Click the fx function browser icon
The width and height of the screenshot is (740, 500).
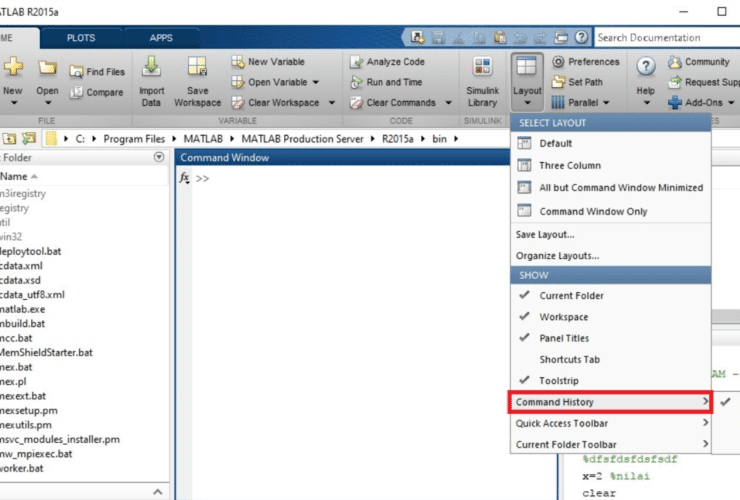point(185,178)
